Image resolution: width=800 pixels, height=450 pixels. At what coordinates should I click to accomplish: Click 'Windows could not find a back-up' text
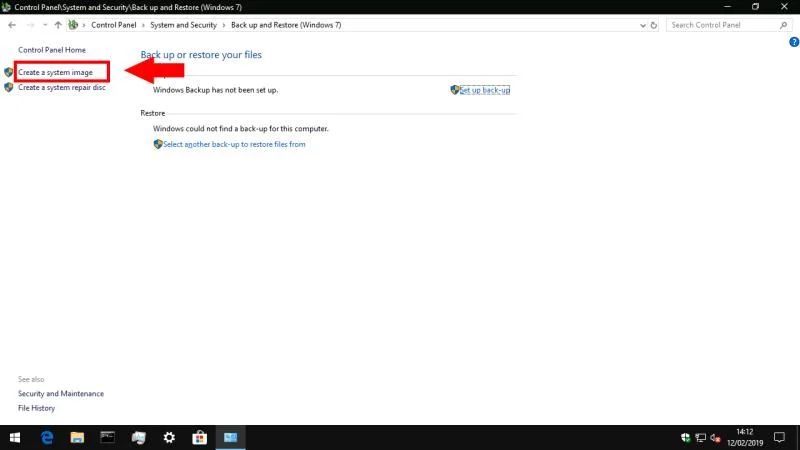tap(241, 129)
